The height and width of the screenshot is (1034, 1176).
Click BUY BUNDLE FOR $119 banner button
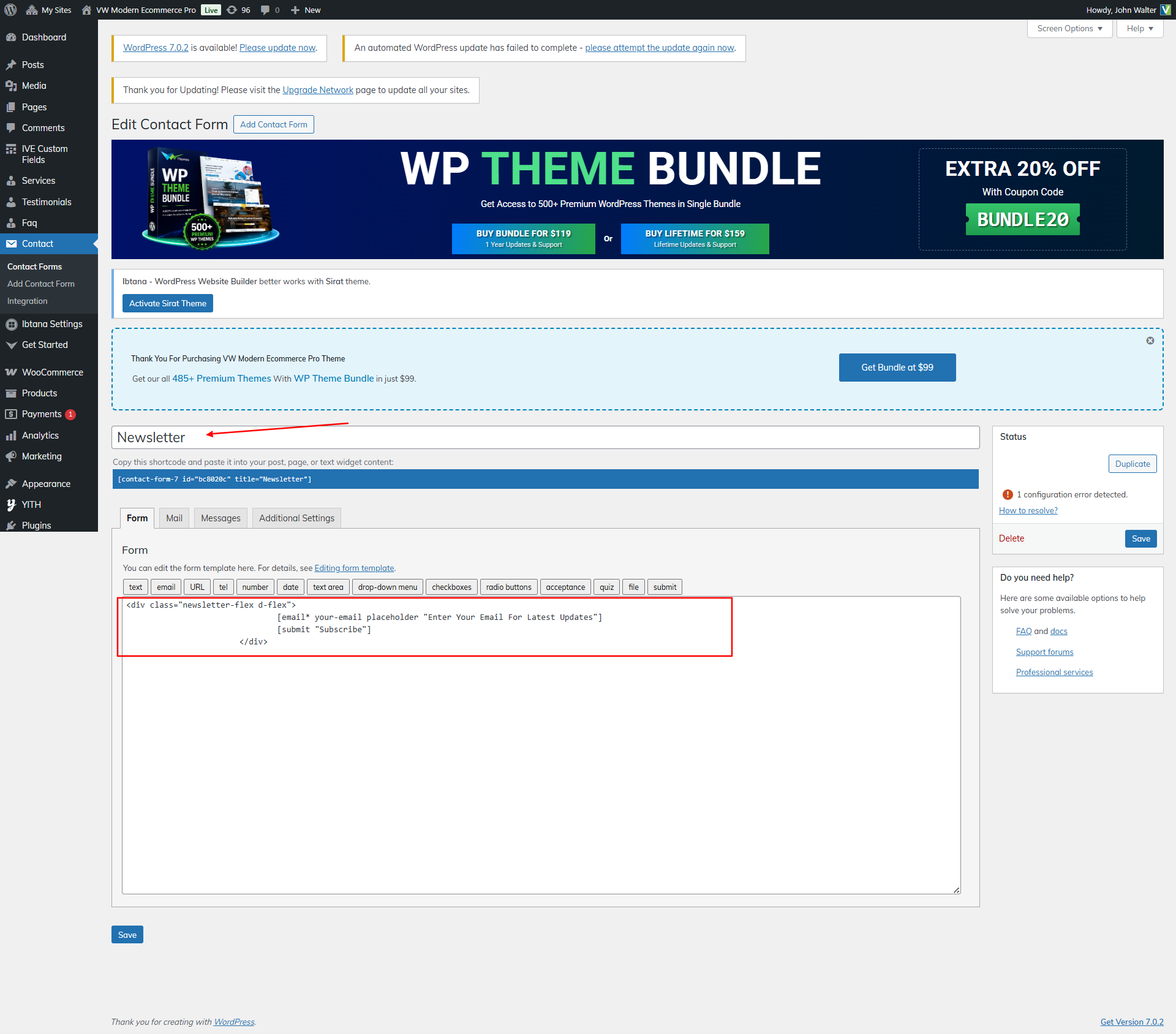tap(524, 238)
